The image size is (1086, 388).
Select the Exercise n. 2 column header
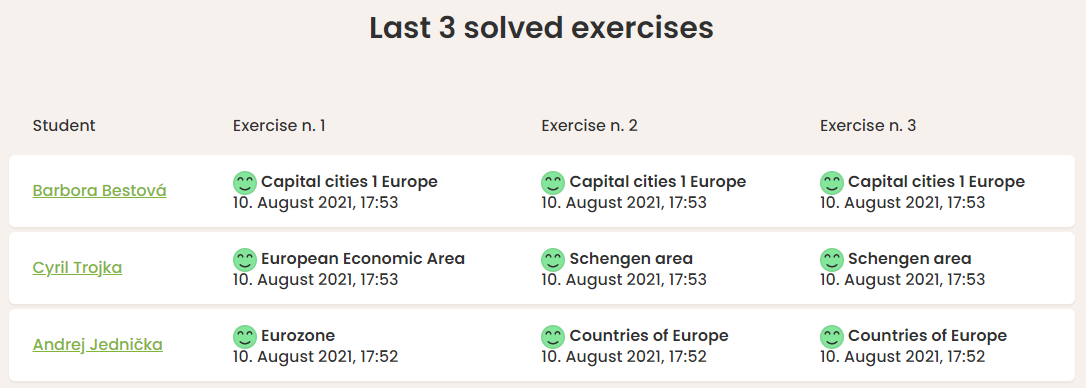click(589, 125)
